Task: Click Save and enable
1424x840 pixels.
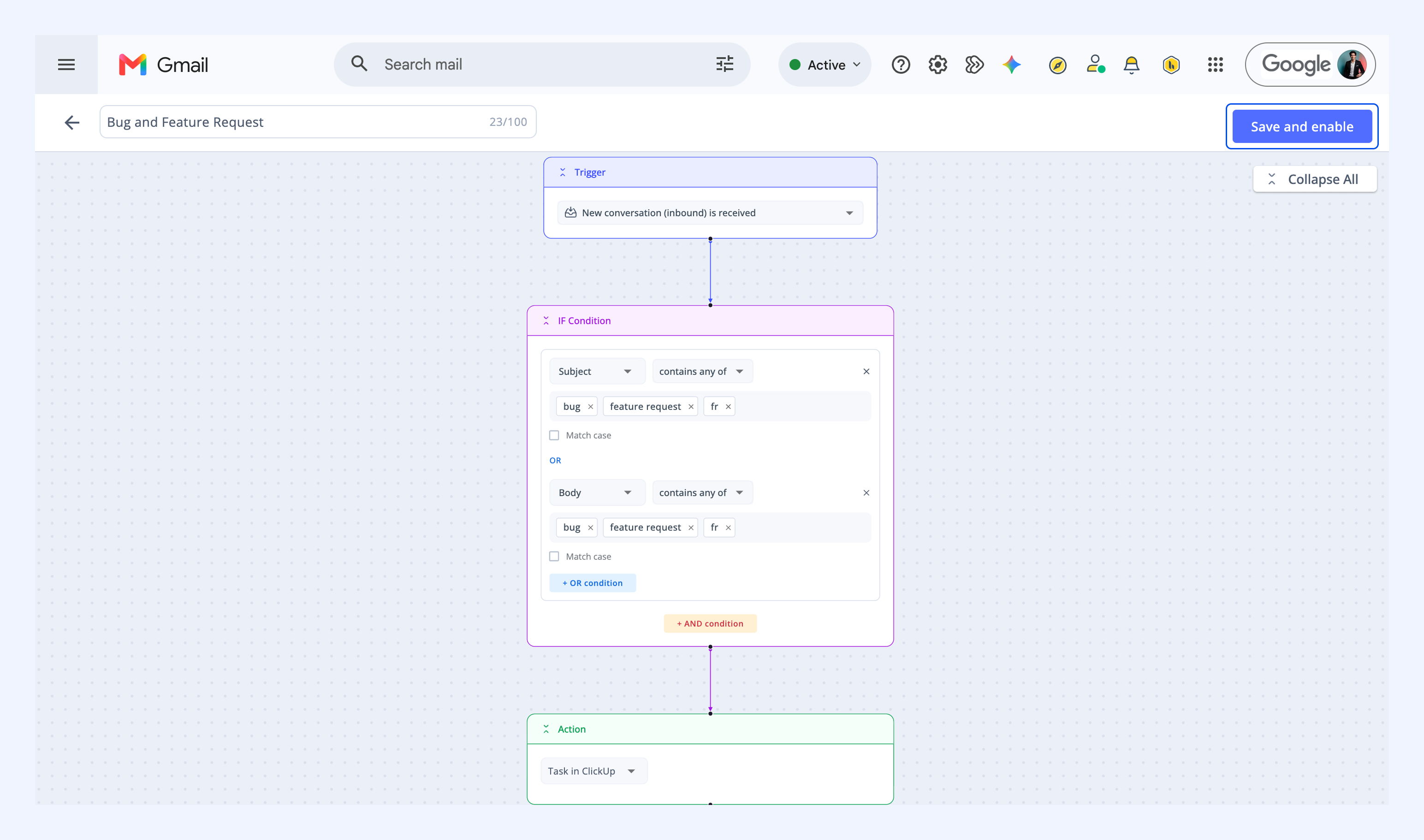Action: pos(1302,126)
